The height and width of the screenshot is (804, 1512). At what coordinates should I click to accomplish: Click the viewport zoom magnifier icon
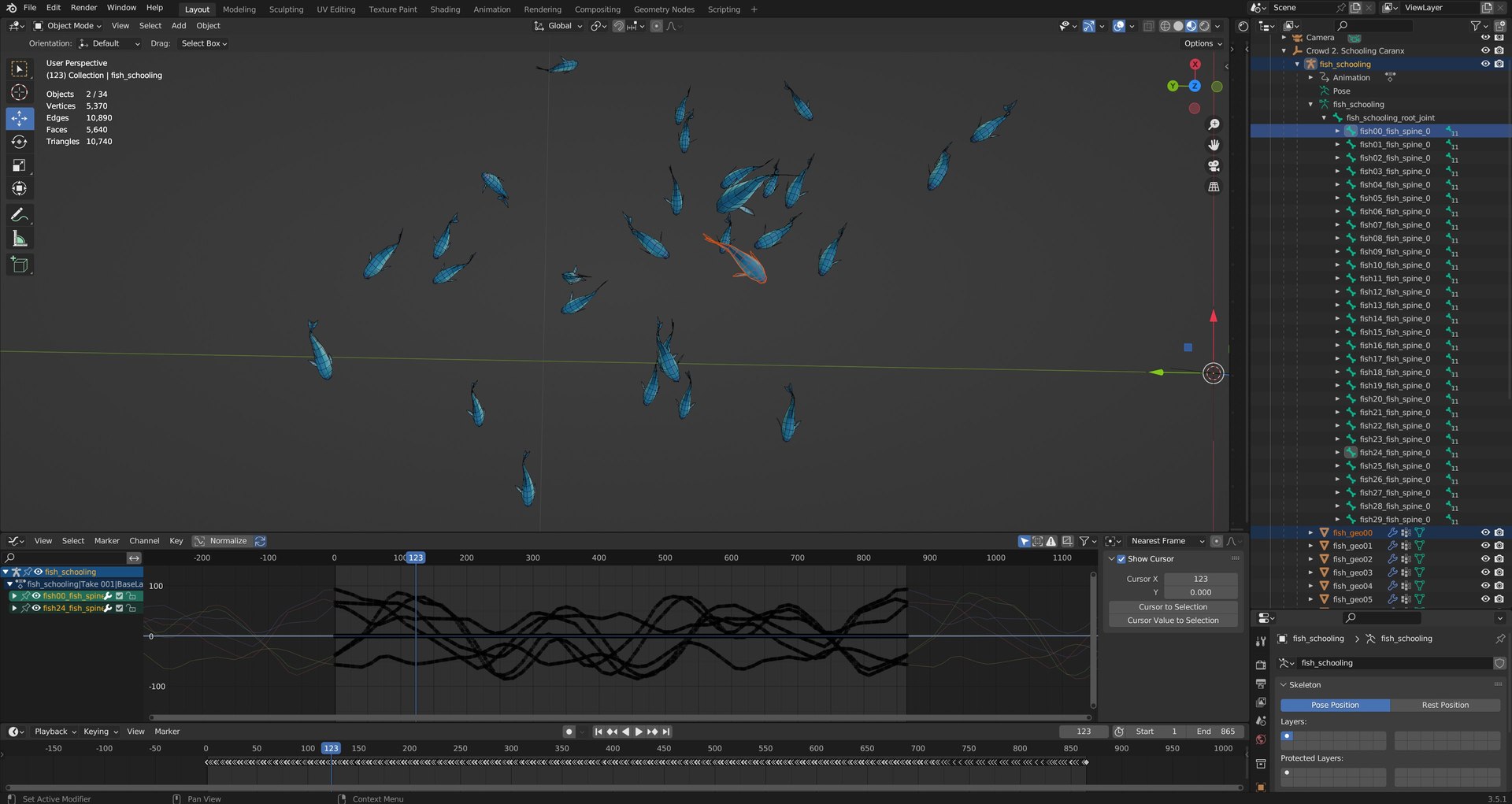tap(1214, 124)
